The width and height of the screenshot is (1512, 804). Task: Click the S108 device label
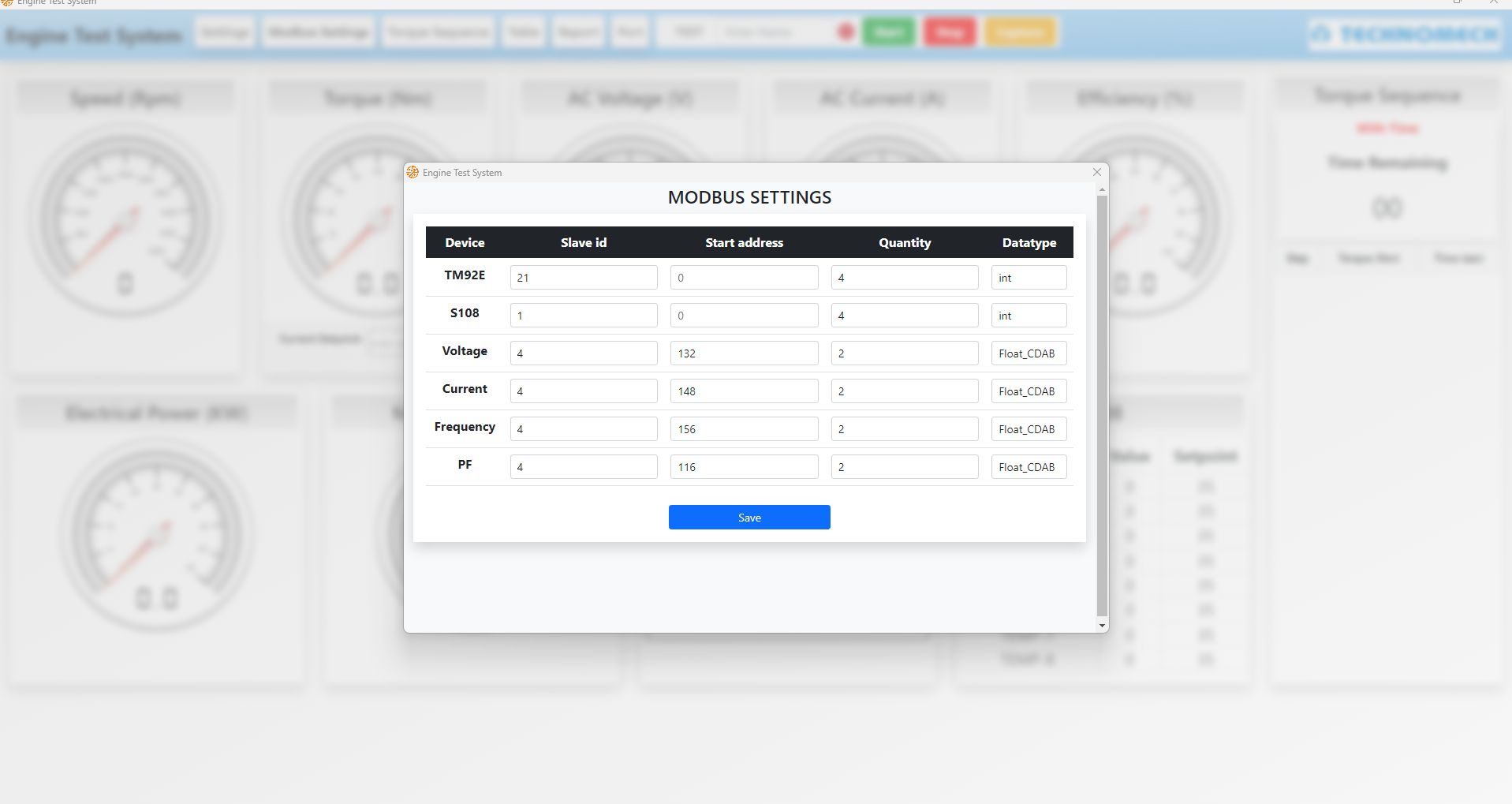click(x=465, y=312)
